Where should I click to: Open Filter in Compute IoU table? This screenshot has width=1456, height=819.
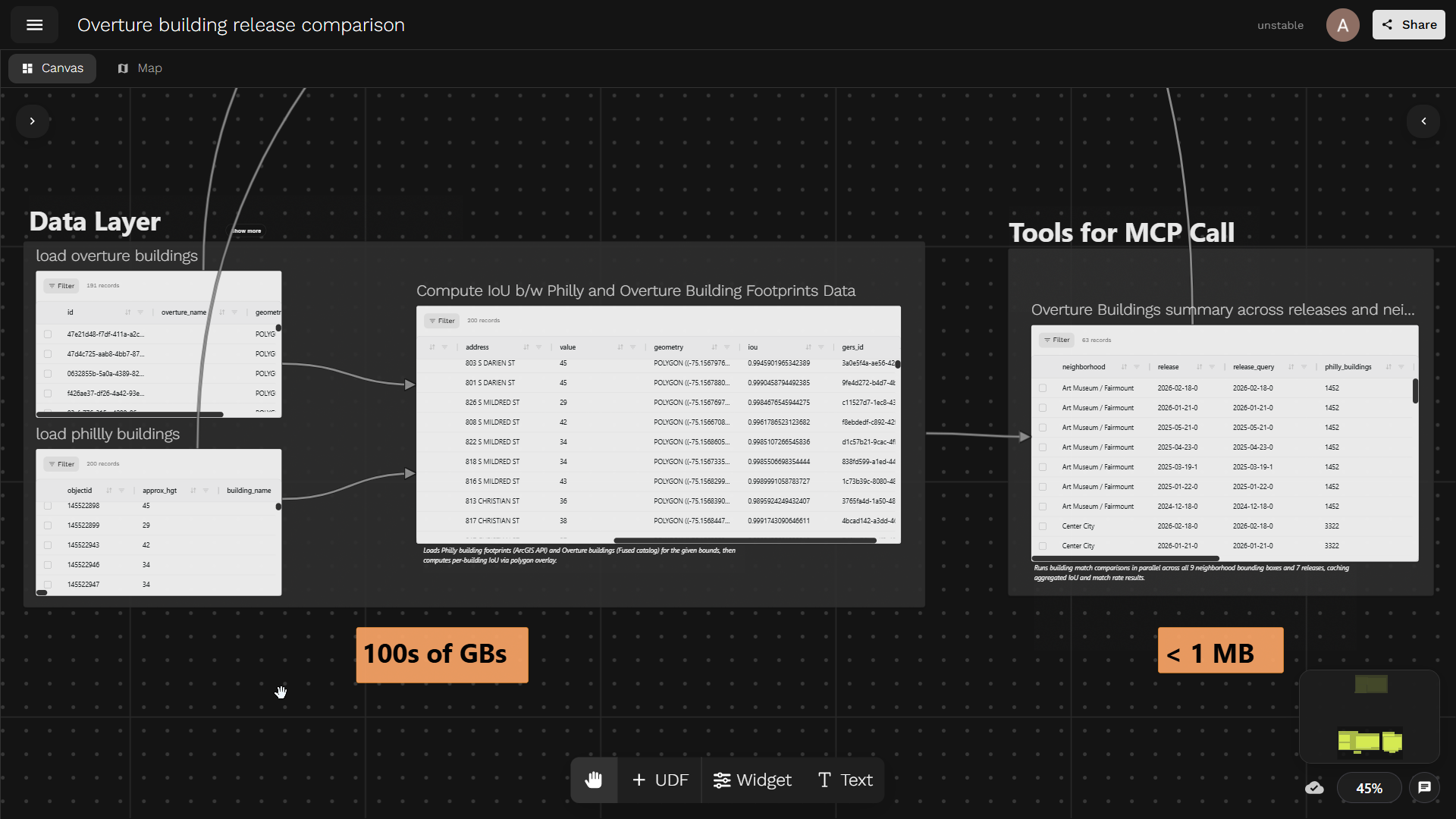tap(442, 321)
